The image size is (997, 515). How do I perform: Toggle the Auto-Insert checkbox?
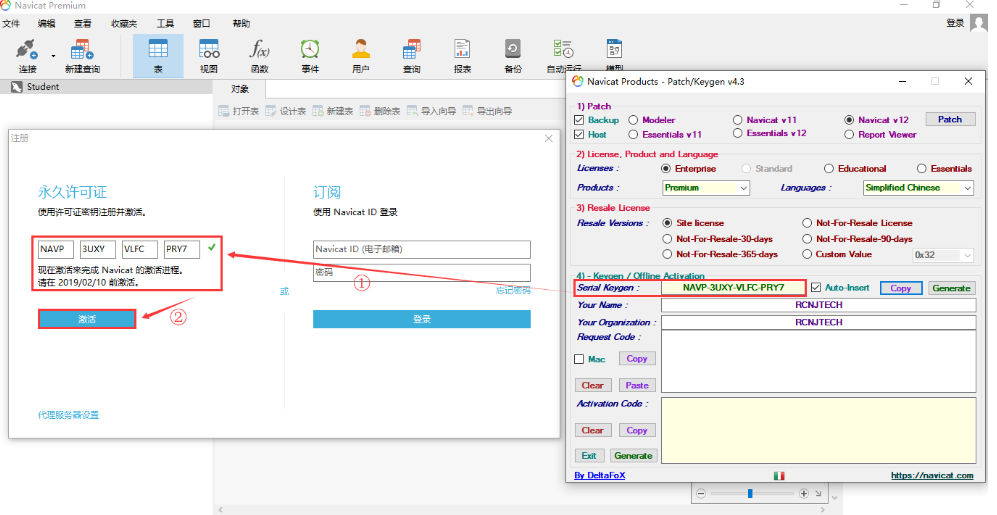click(x=816, y=287)
